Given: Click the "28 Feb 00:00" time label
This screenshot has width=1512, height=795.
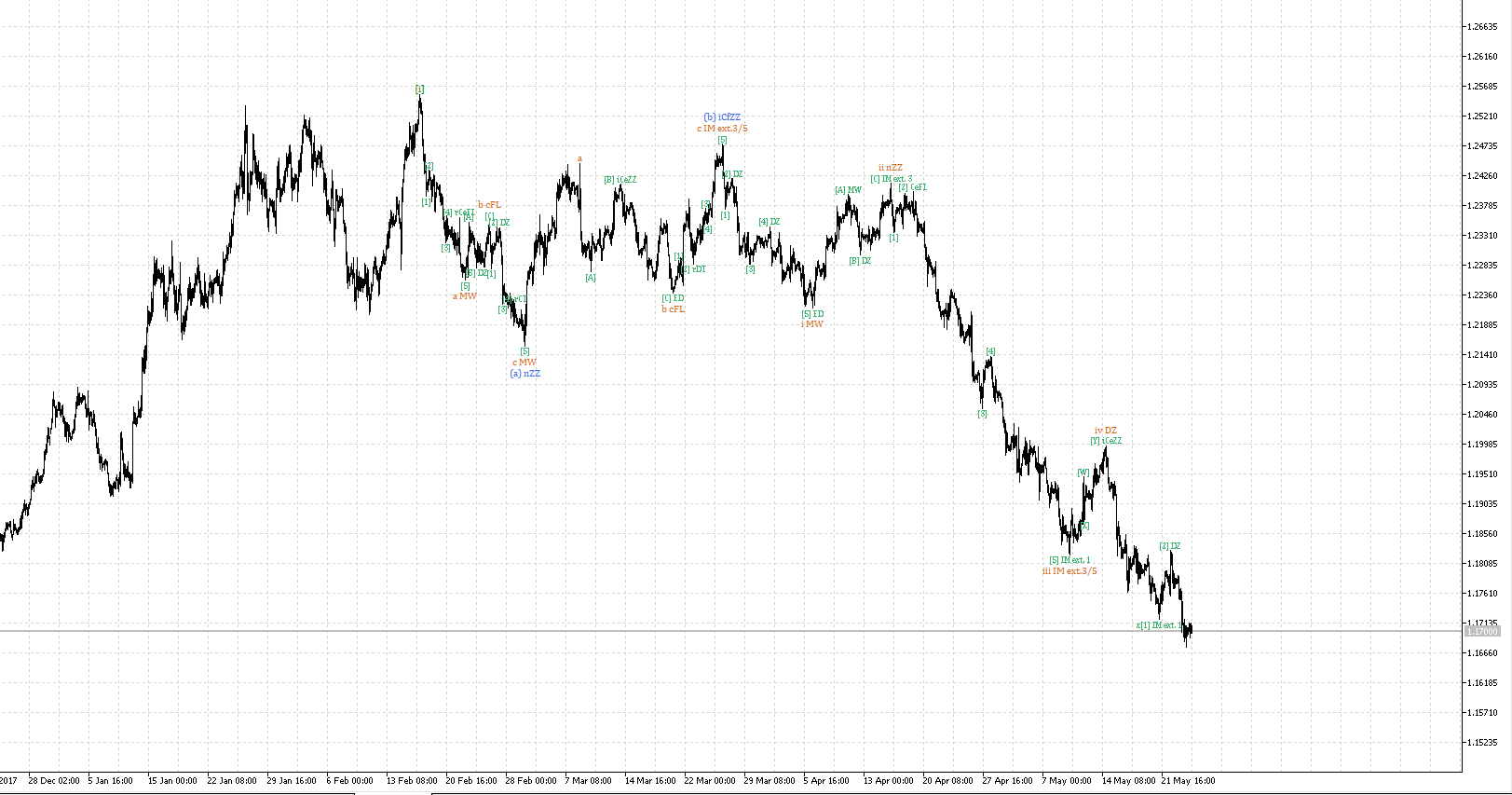Looking at the screenshot, I should [531, 781].
